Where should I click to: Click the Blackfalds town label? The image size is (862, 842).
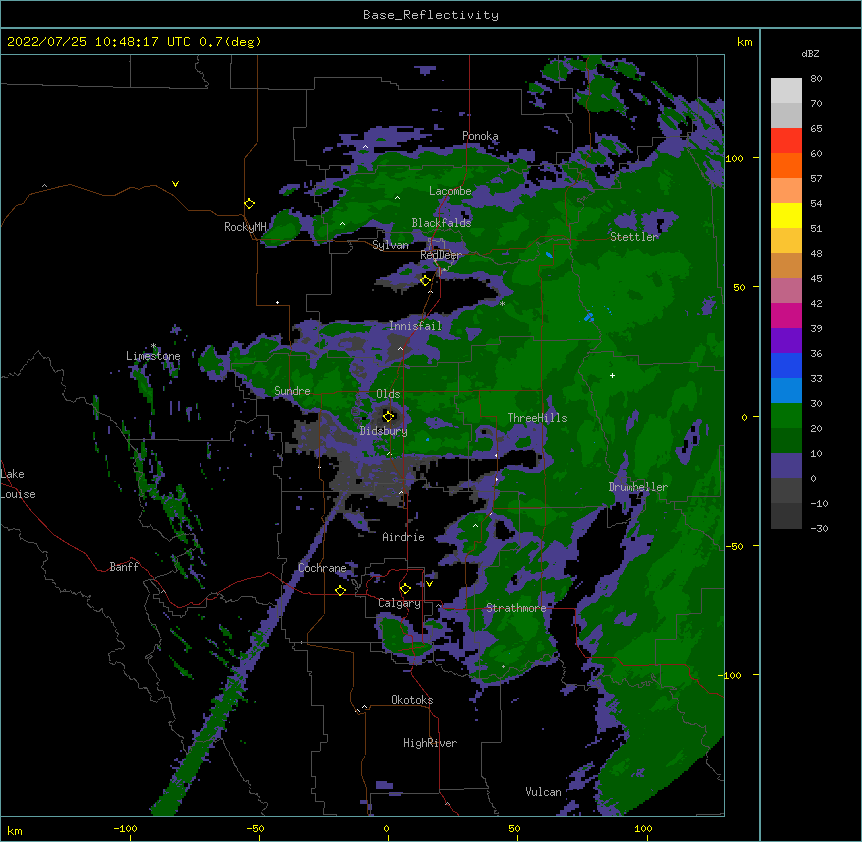tap(441, 223)
